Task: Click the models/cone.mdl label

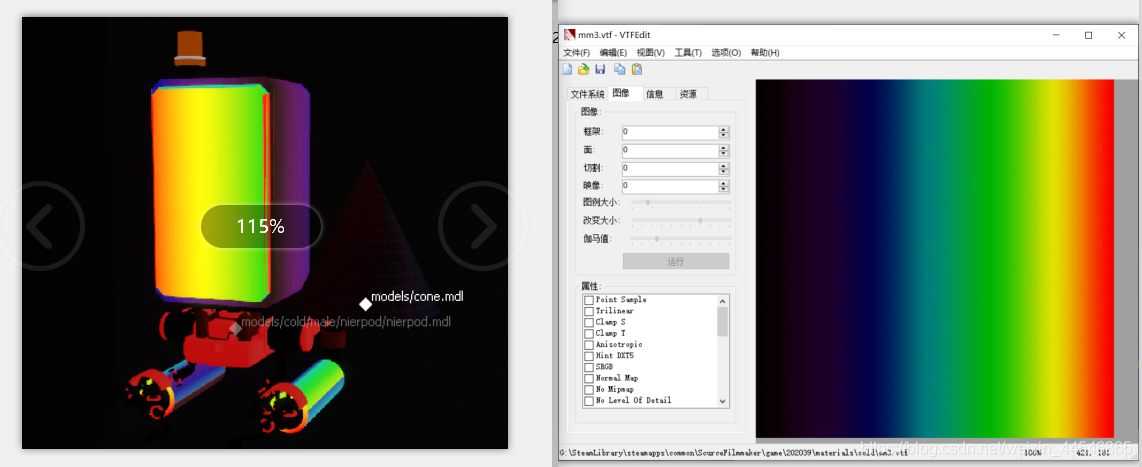Action: pyautogui.click(x=417, y=297)
